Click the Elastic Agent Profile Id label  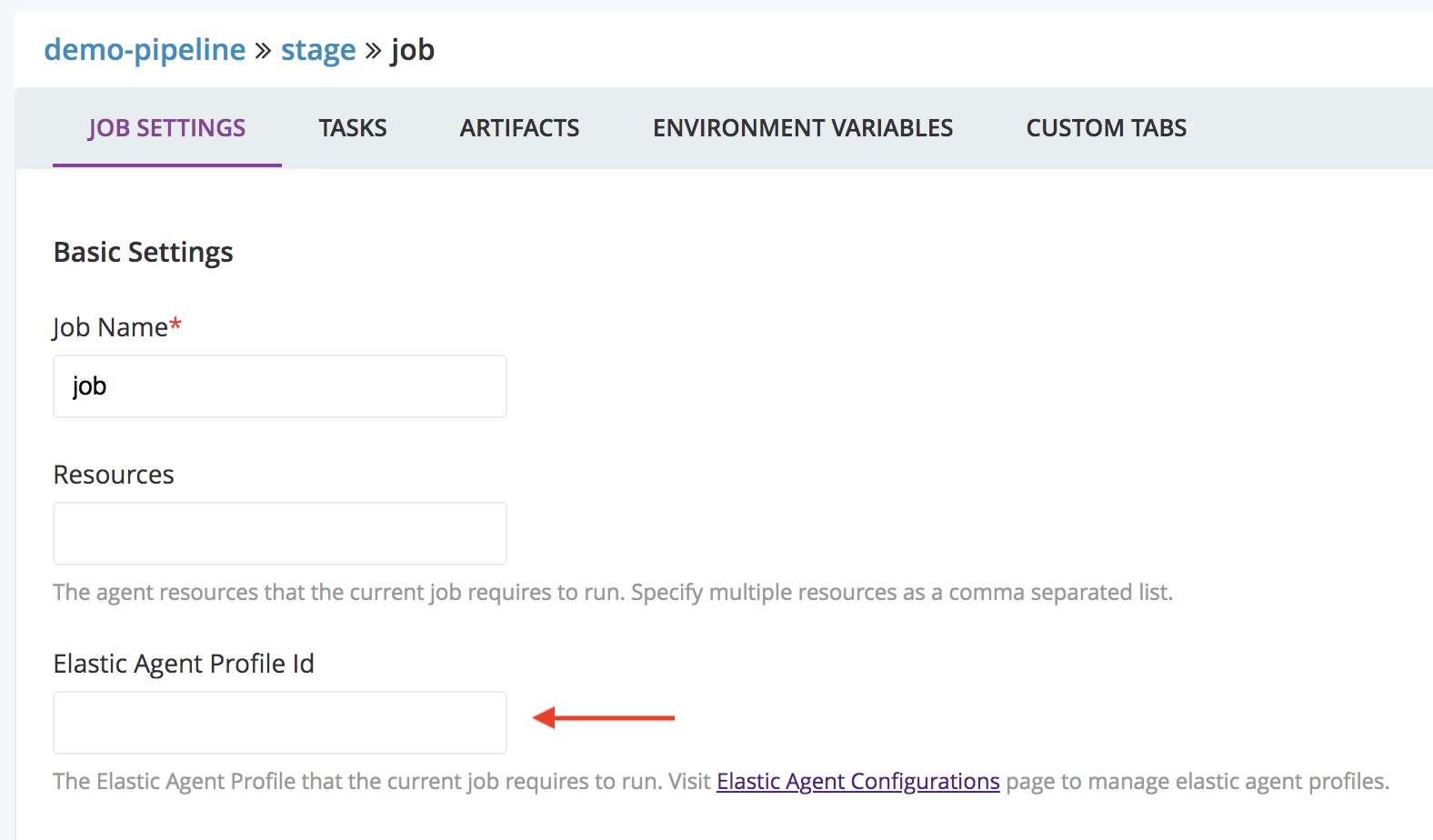(184, 664)
